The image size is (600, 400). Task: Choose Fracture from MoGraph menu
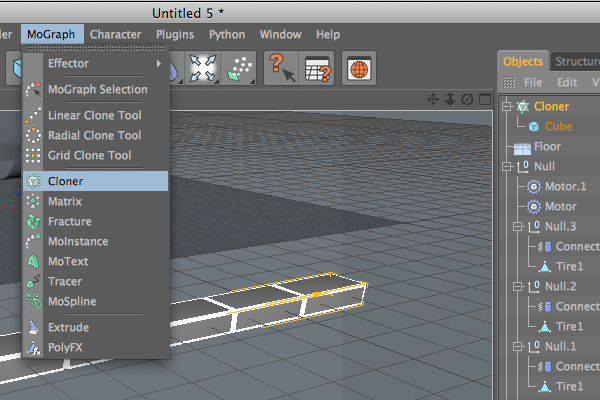pyautogui.click(x=96, y=221)
